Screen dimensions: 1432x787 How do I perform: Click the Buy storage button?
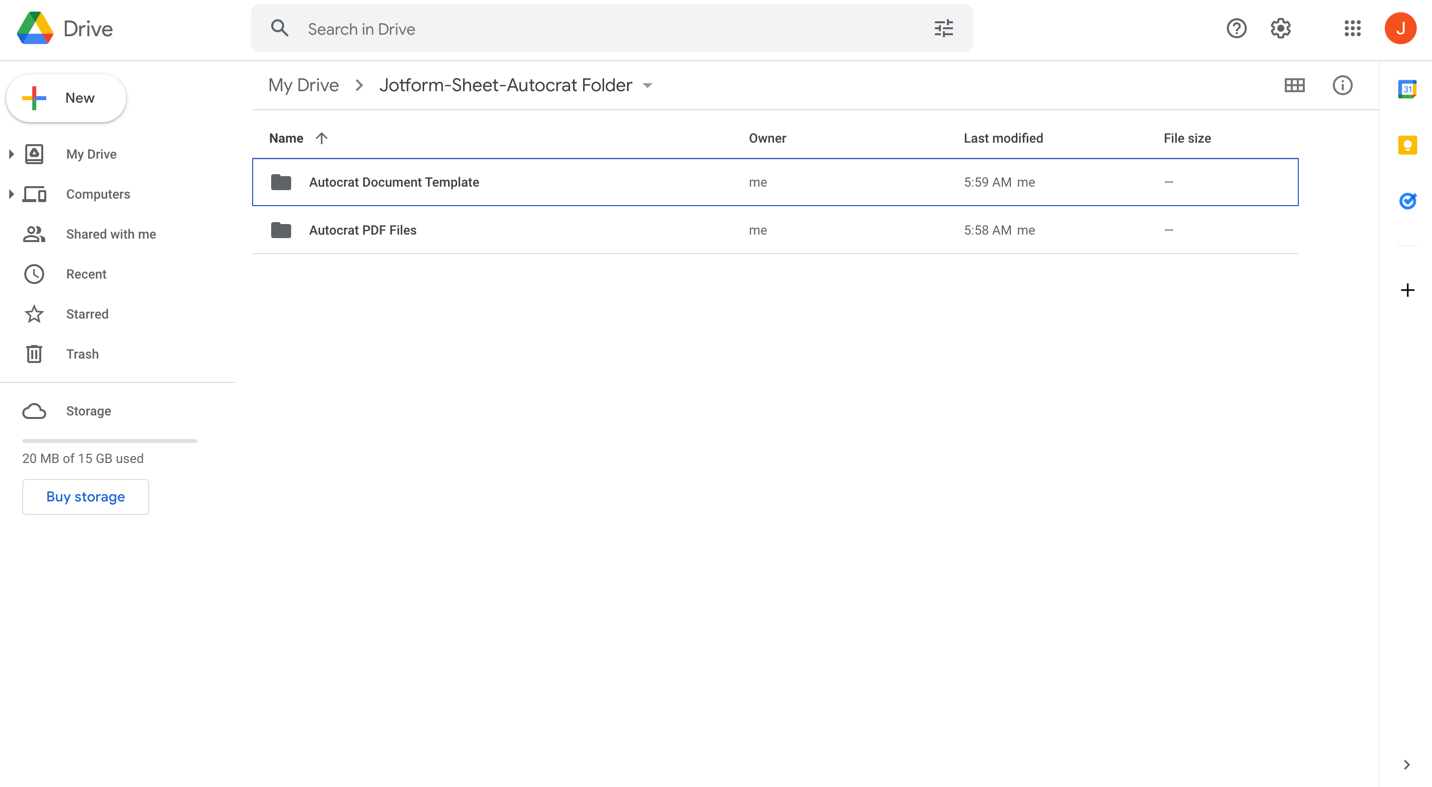point(85,497)
